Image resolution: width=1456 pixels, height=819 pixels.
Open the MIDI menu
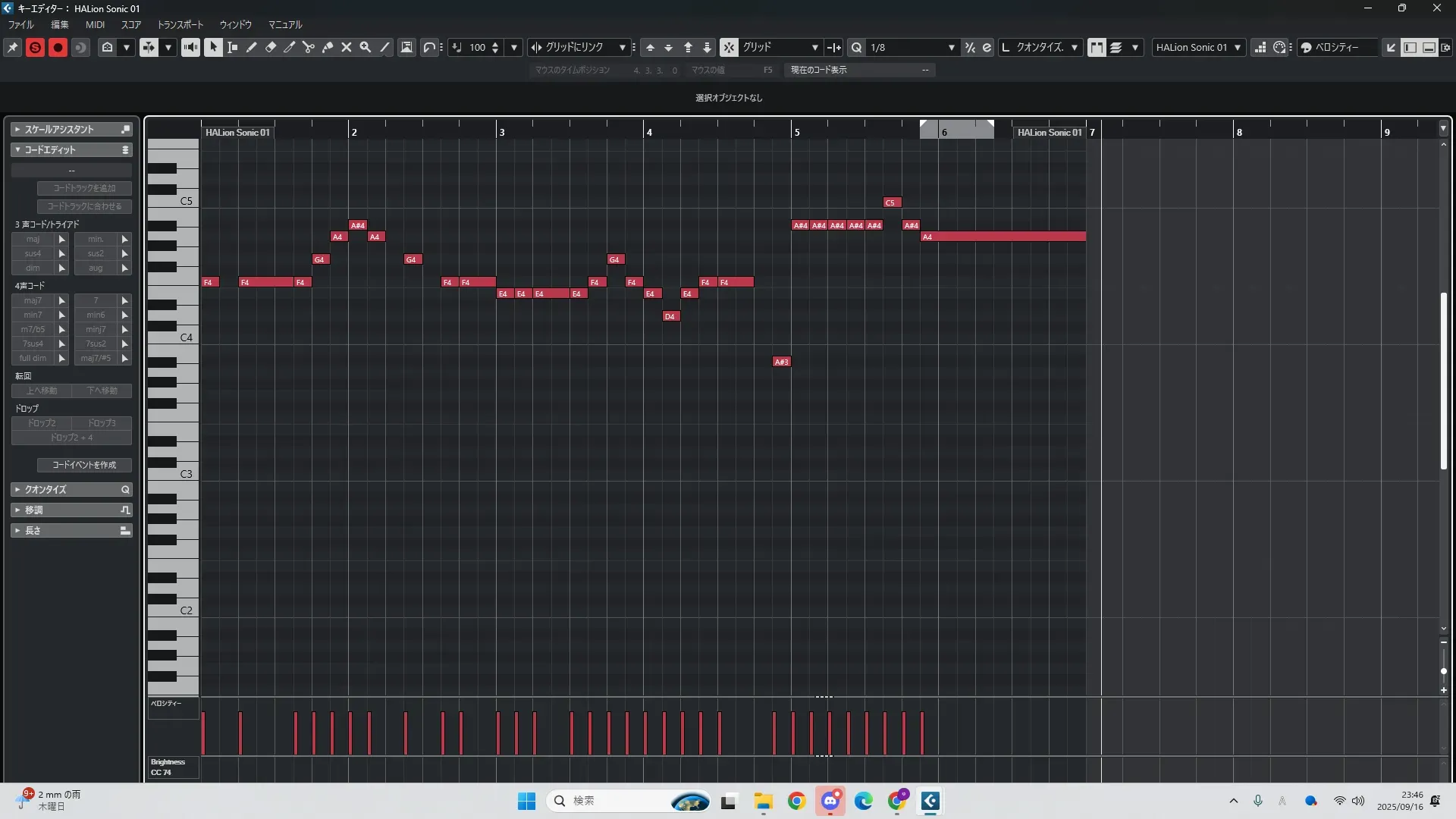[x=95, y=24]
